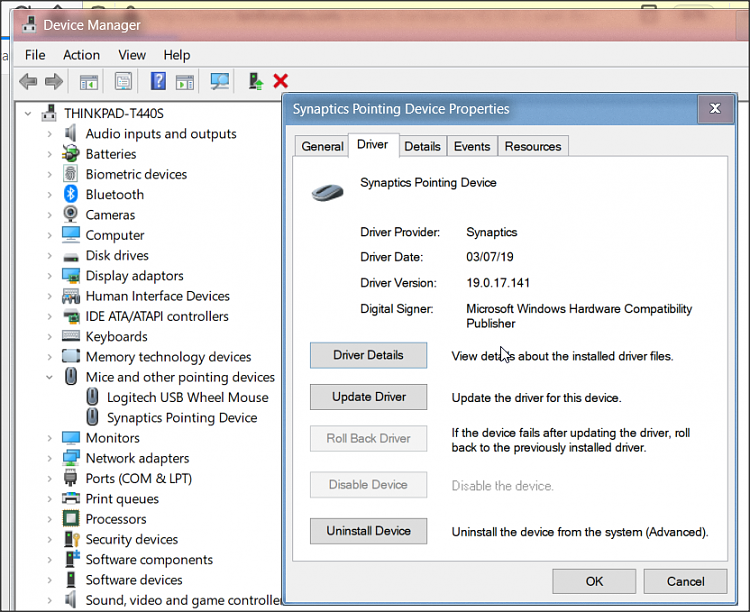Expand the IDE ATA/ATAPI controllers node
The width and height of the screenshot is (750, 612).
point(50,316)
